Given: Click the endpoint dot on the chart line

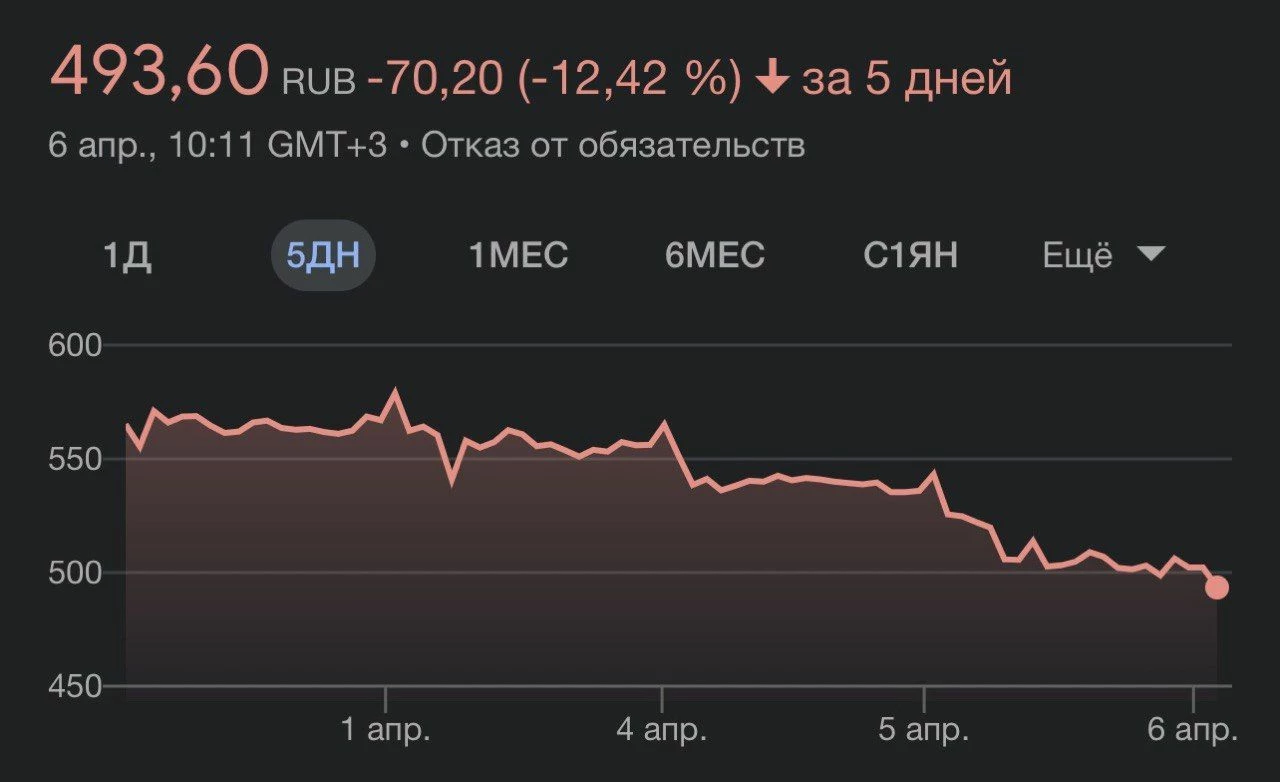Looking at the screenshot, I should pyautogui.click(x=1216, y=587).
